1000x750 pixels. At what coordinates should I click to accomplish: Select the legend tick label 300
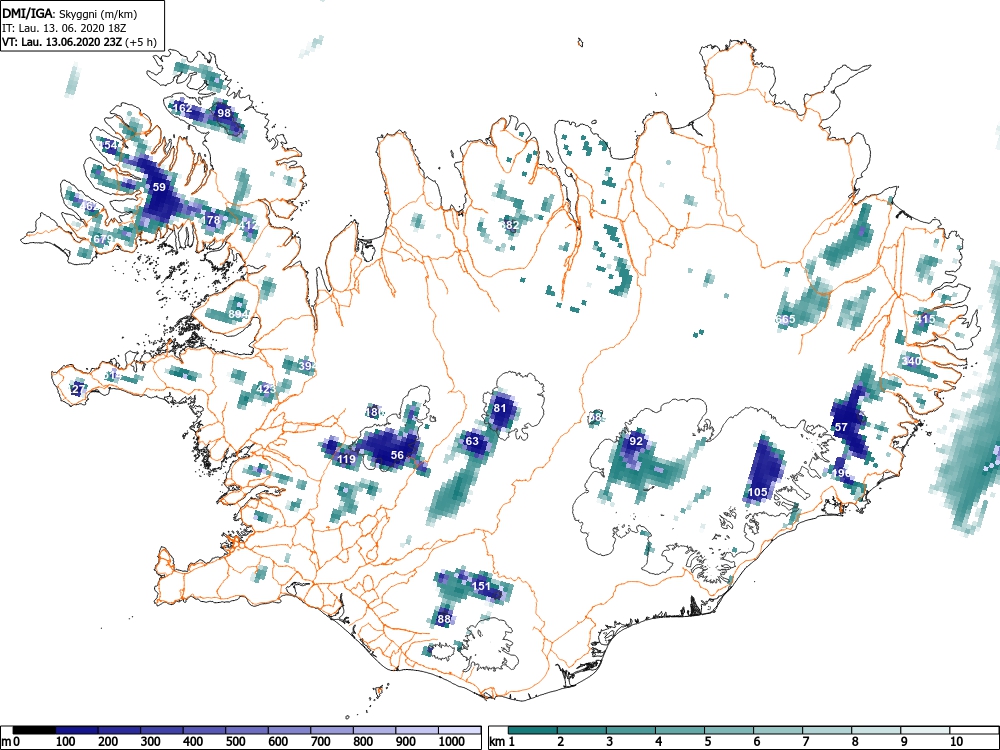tap(151, 742)
